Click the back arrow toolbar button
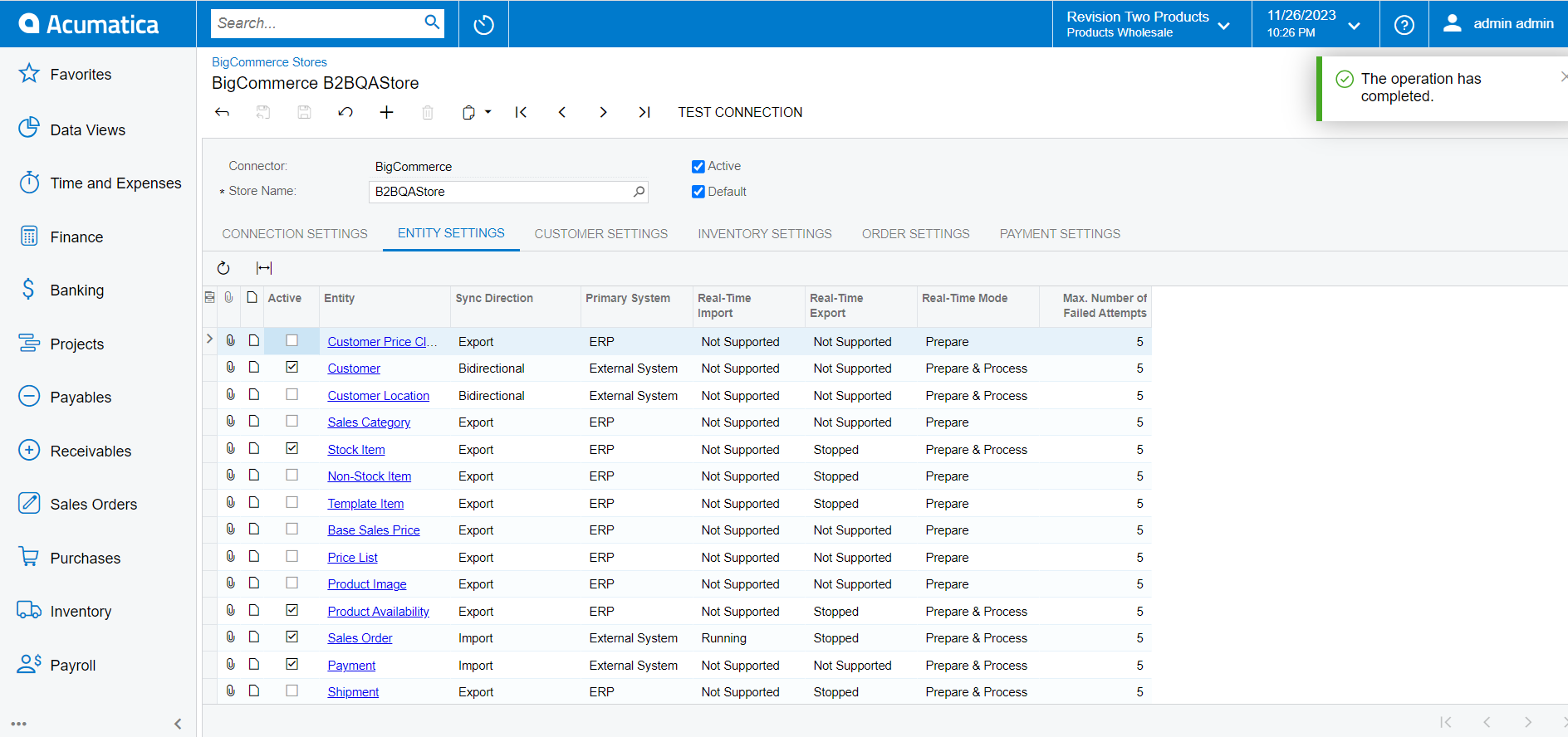Image resolution: width=1568 pixels, height=737 pixels. tap(222, 112)
